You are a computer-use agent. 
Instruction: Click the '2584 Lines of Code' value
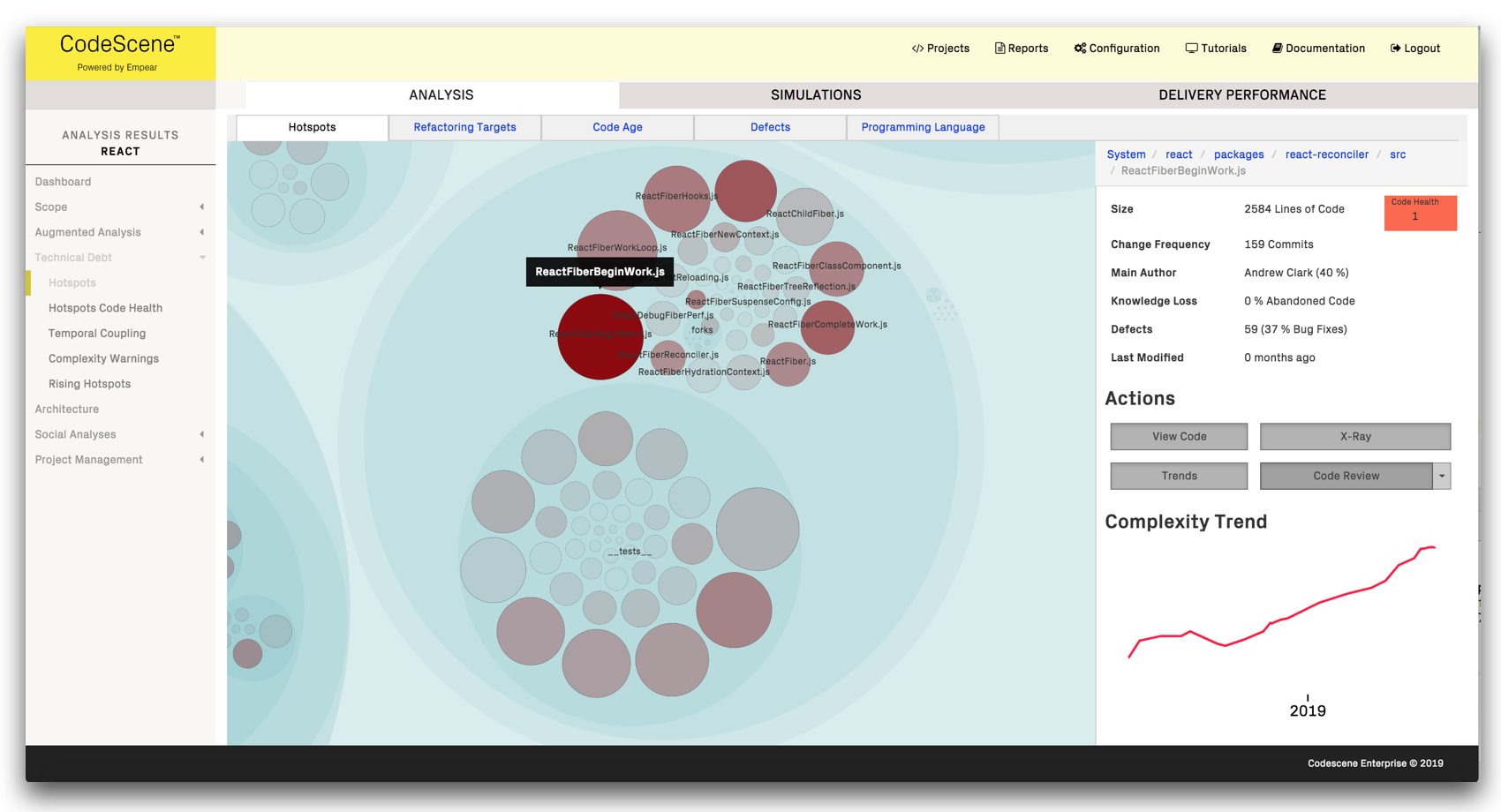pos(1294,209)
